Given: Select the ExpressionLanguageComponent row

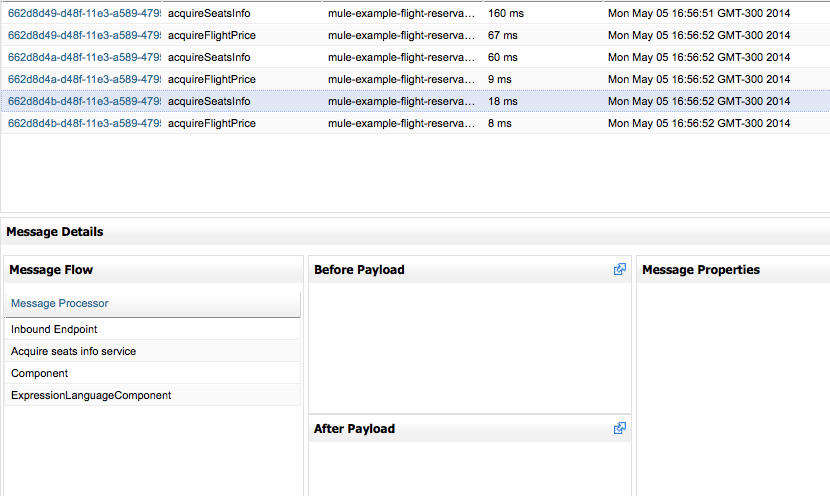Looking at the screenshot, I should tap(91, 395).
